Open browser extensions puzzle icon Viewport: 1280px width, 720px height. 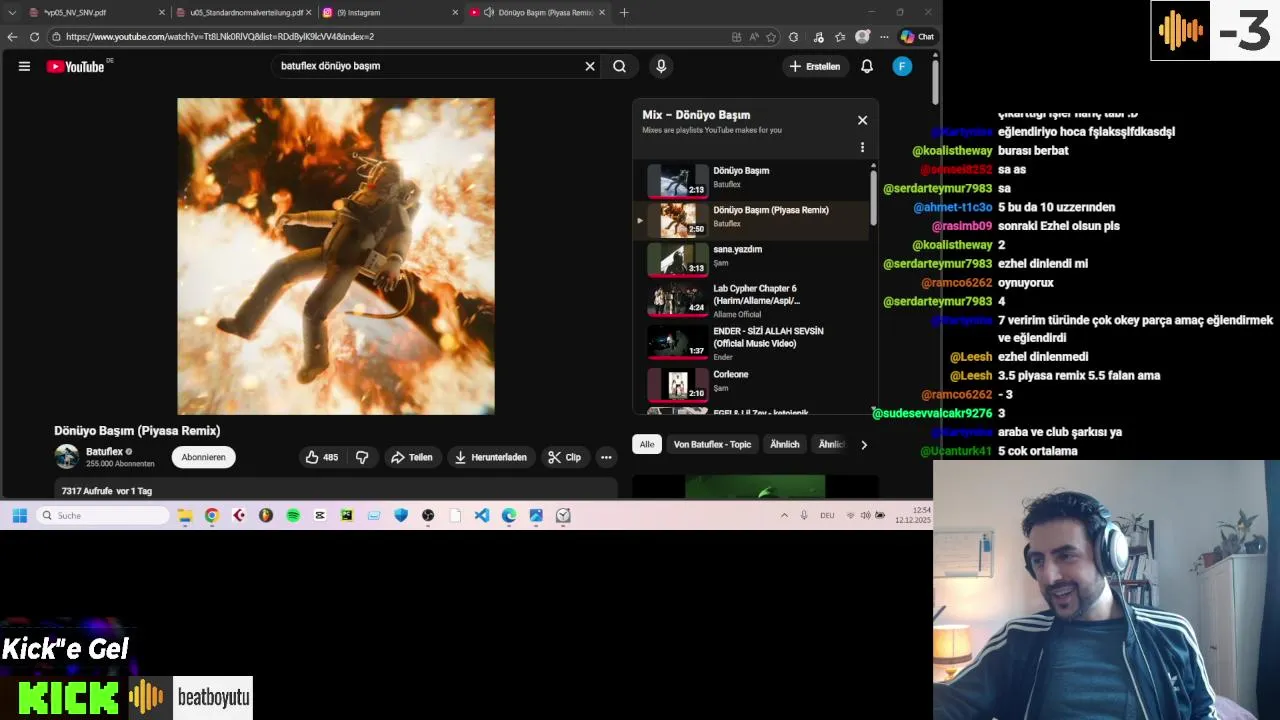pos(794,37)
